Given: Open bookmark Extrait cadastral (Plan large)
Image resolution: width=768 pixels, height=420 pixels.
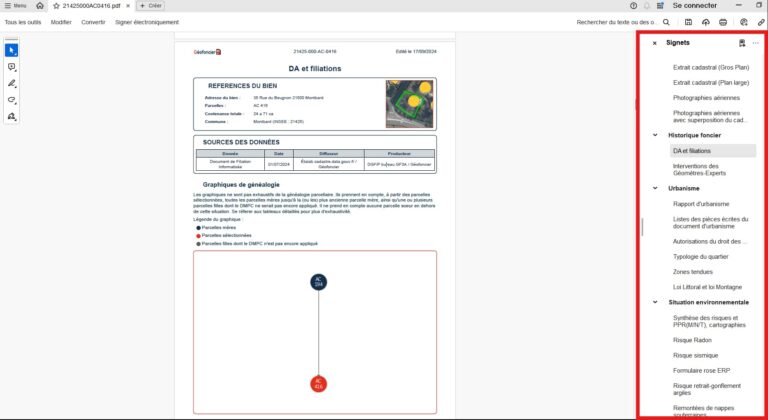Looking at the screenshot, I should (711, 82).
